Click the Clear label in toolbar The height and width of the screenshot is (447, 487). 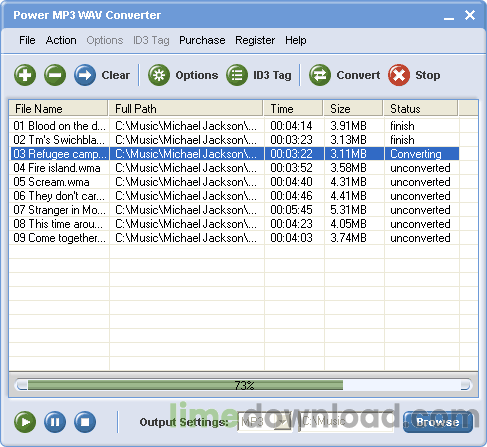pyautogui.click(x=116, y=75)
